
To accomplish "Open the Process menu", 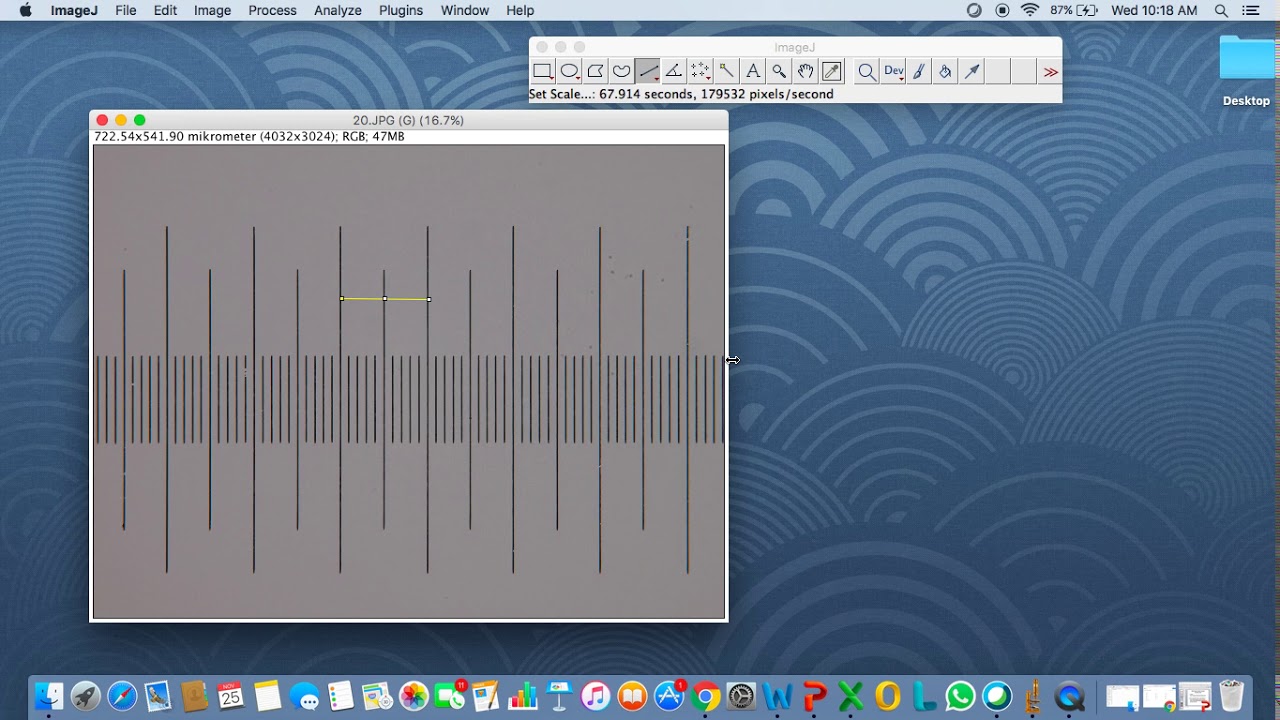I will (272, 10).
